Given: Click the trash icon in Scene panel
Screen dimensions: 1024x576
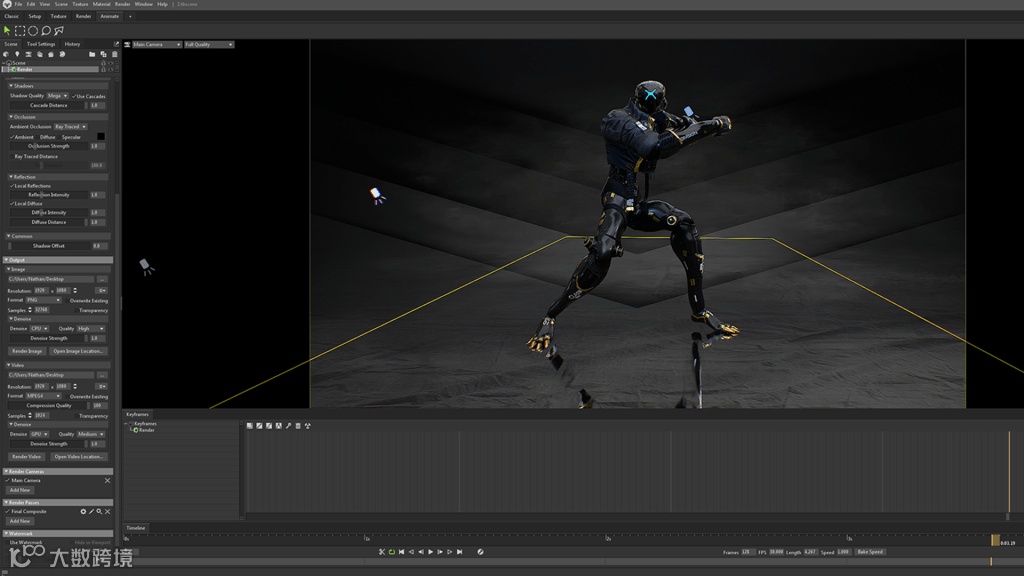Looking at the screenshot, I should [x=114, y=54].
